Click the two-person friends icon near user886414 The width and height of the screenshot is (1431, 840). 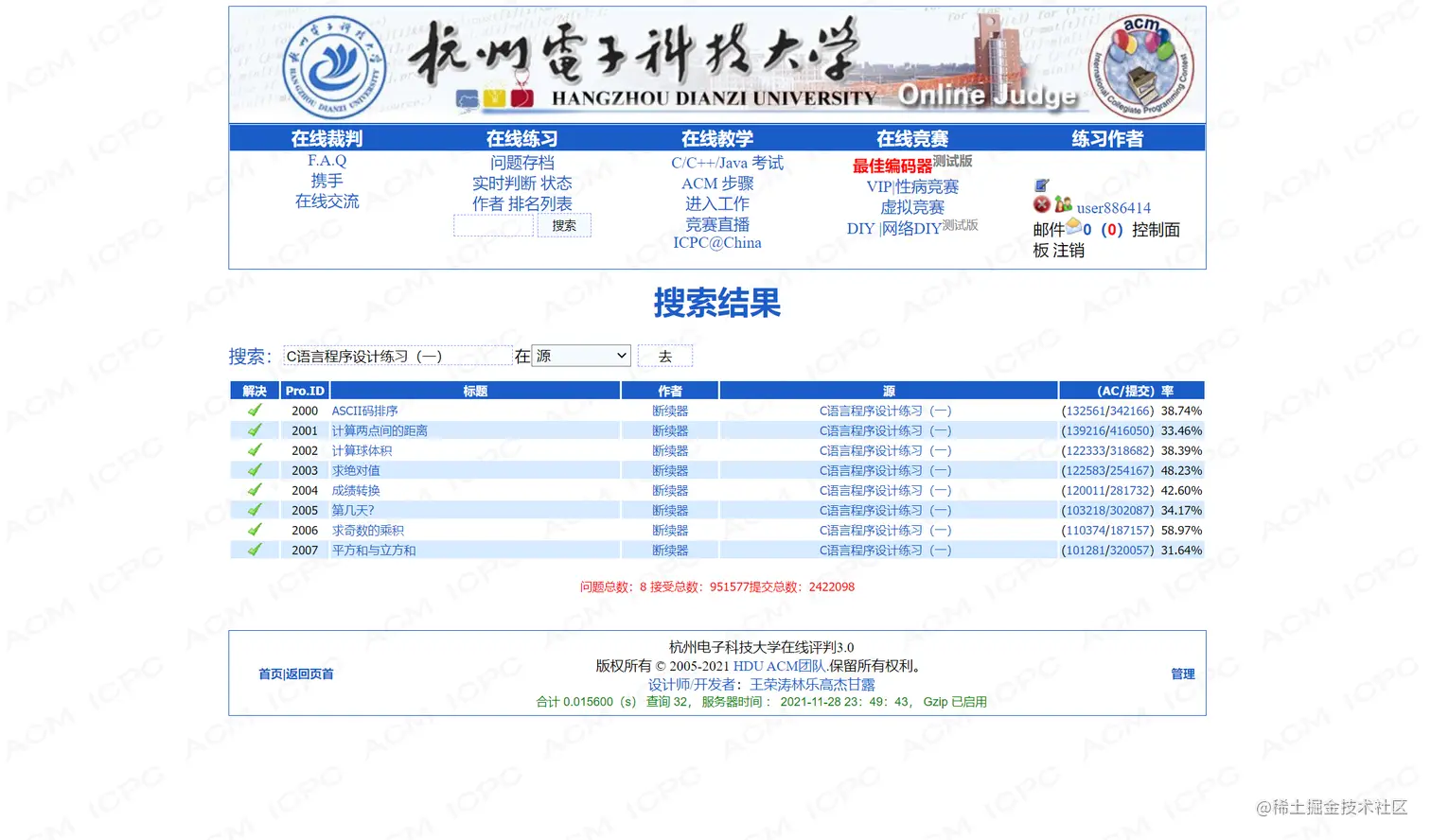(1062, 204)
